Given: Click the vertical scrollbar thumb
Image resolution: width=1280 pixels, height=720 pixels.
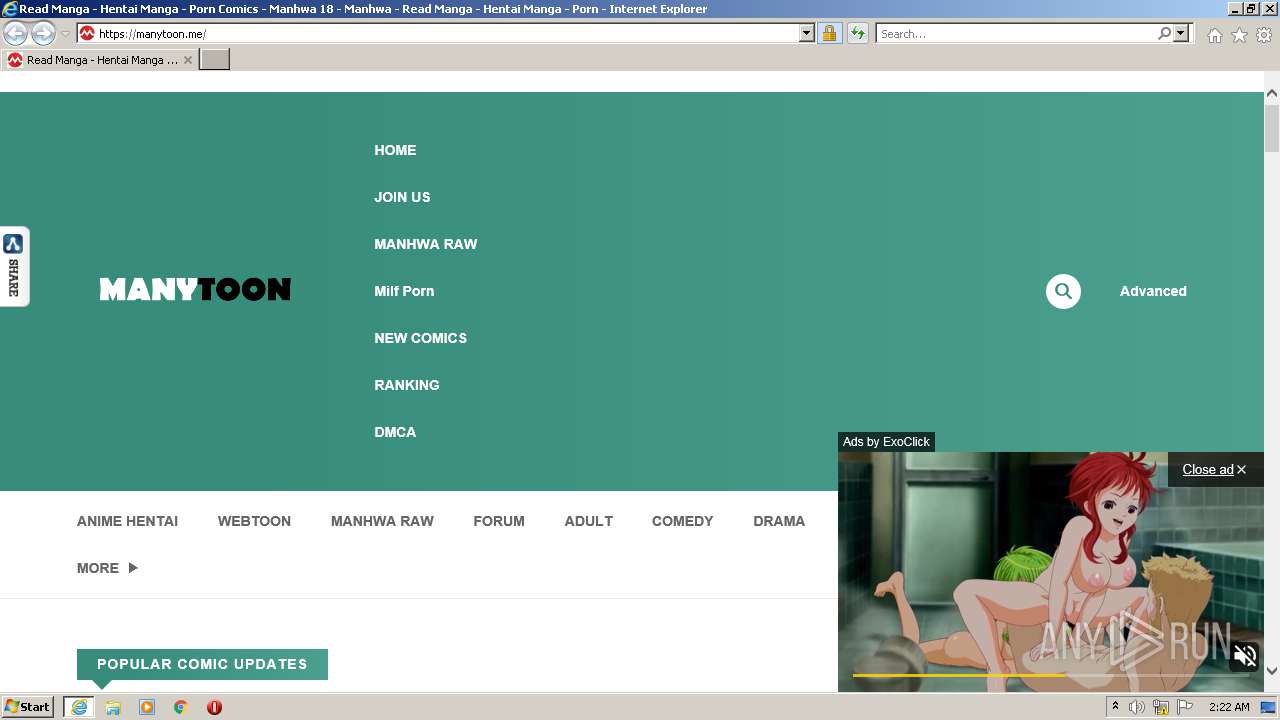Looking at the screenshot, I should pos(1272,127).
